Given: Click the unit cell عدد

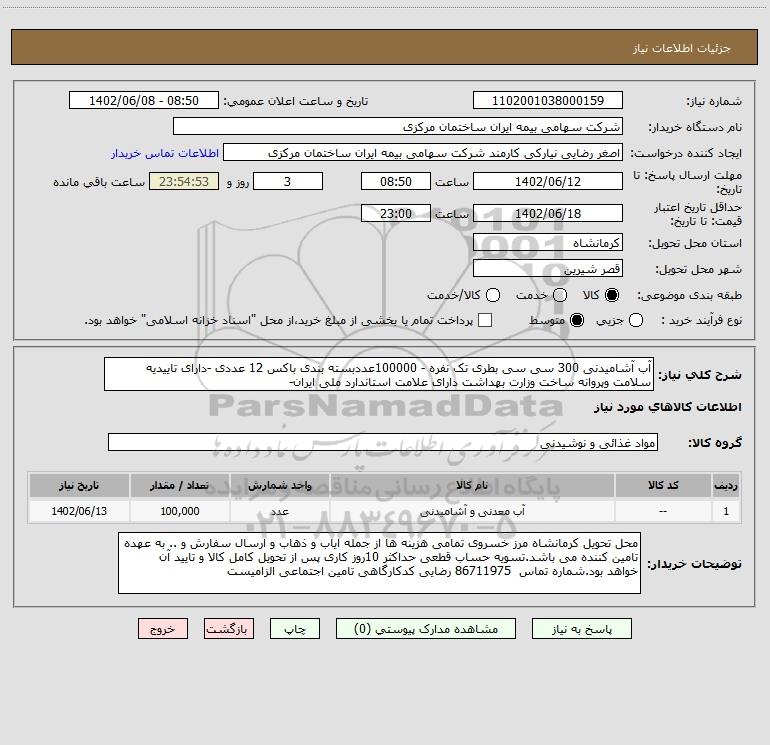Looking at the screenshot, I should point(279,511).
